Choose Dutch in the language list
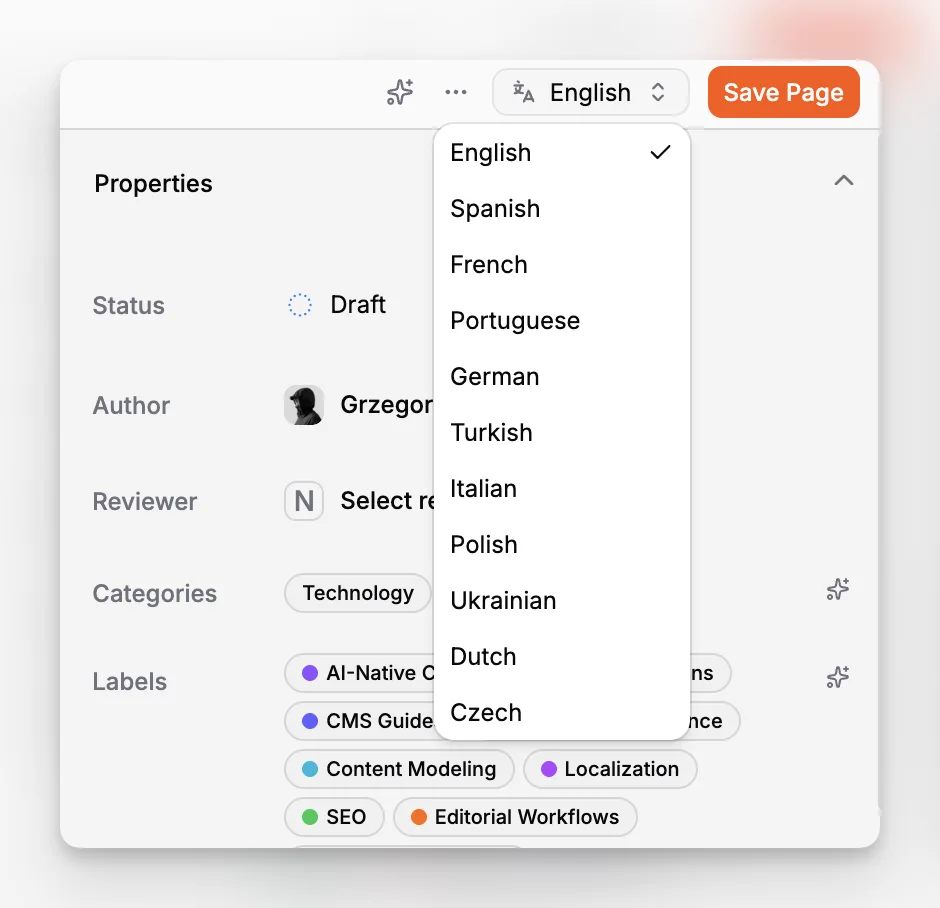 click(x=562, y=656)
